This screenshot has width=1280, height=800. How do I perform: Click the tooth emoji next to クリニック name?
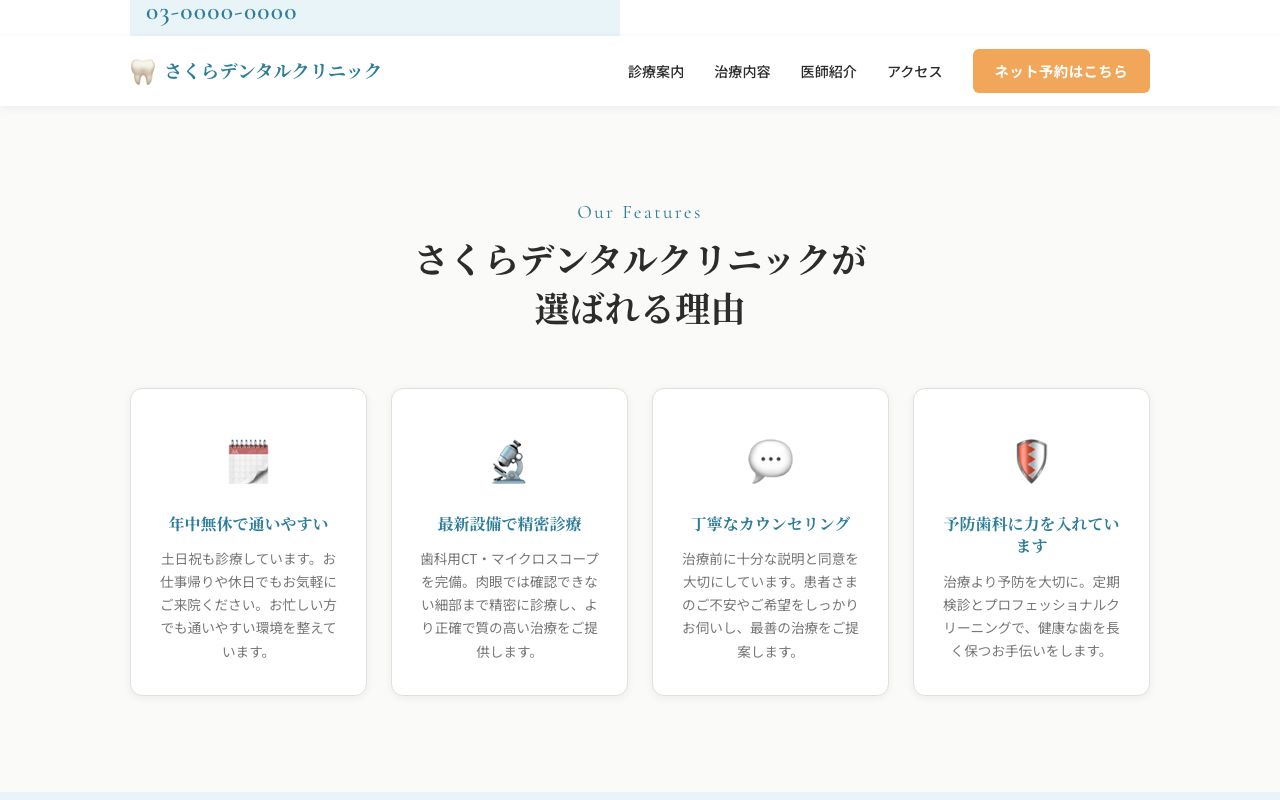pos(143,70)
